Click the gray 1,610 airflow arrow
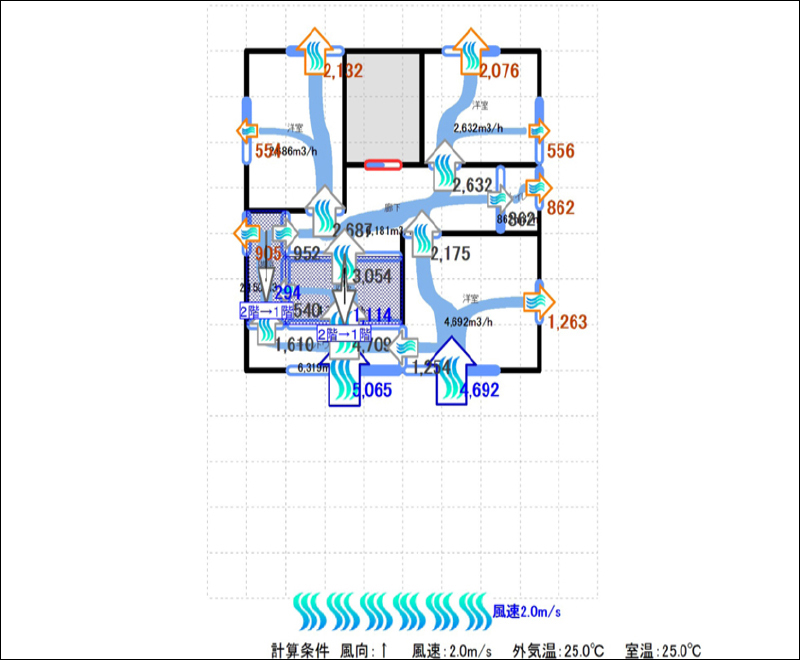Viewport: 800px width, 660px height. click(x=266, y=332)
